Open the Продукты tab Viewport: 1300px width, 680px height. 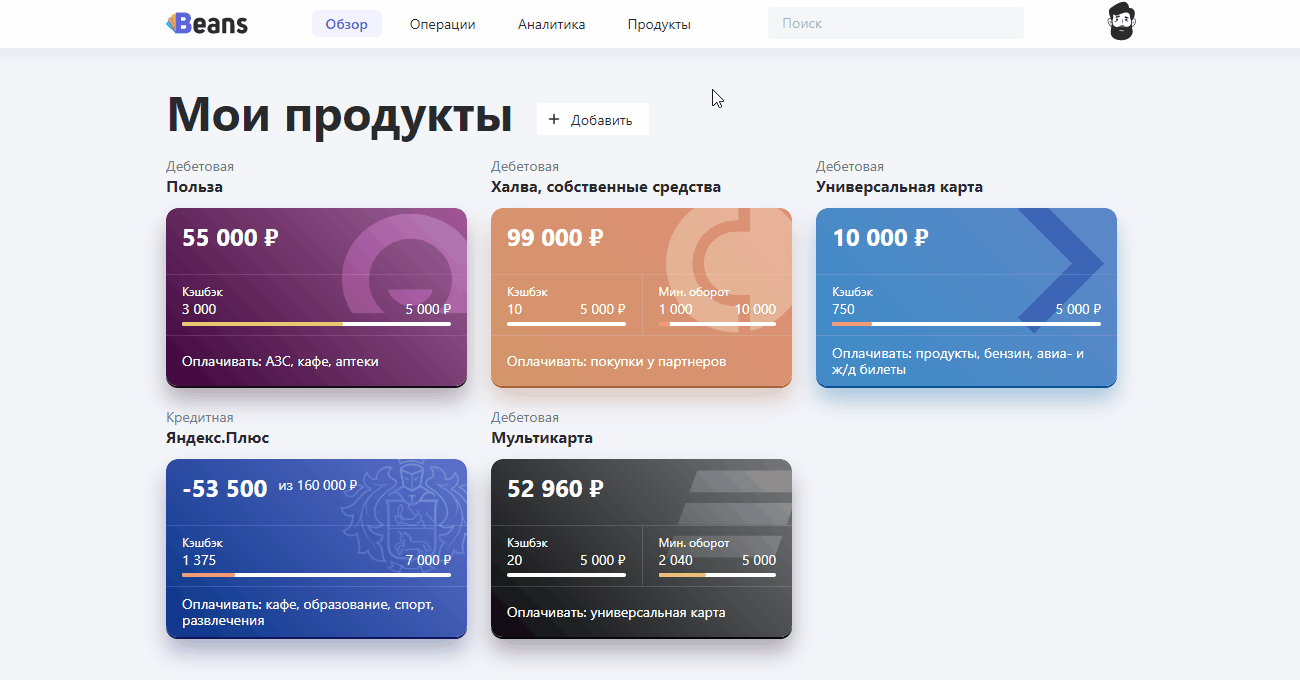click(x=659, y=24)
